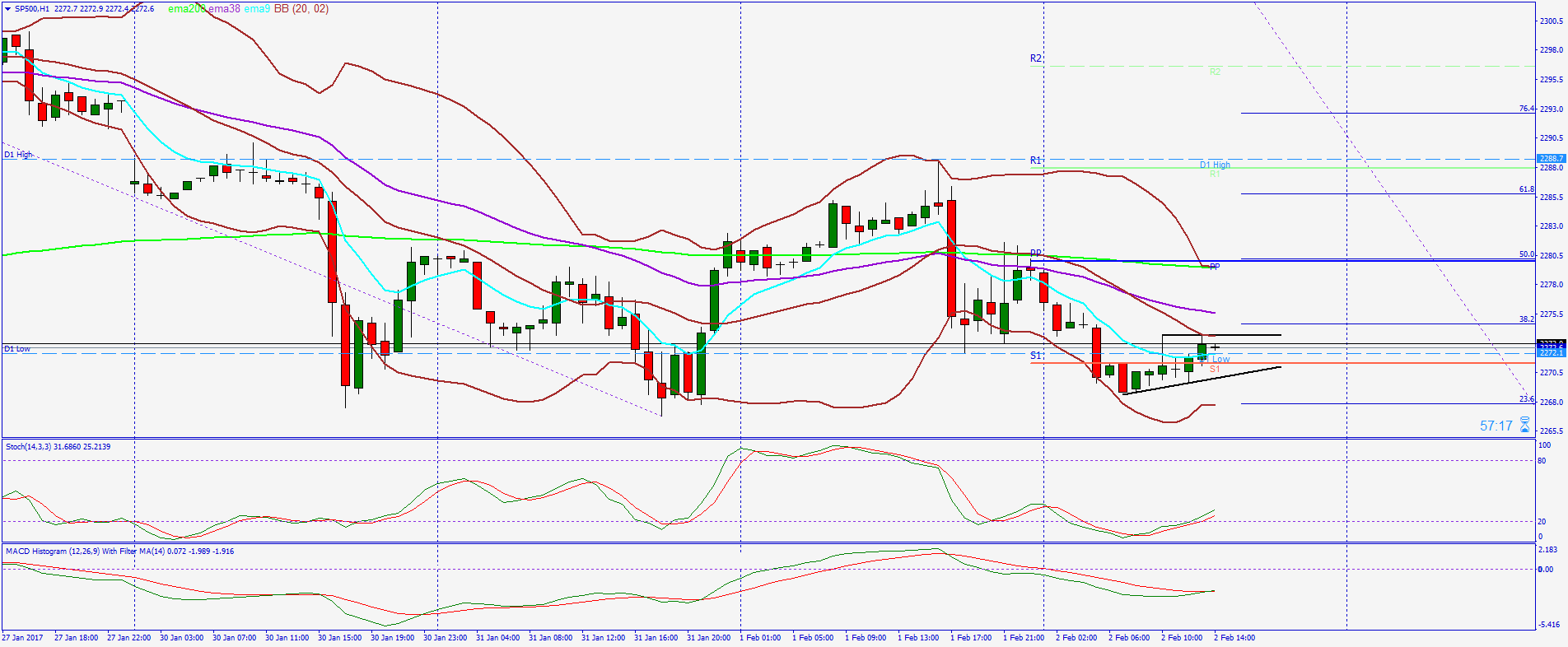Click the 1 Feb 01:00 time axis label

pos(760,638)
